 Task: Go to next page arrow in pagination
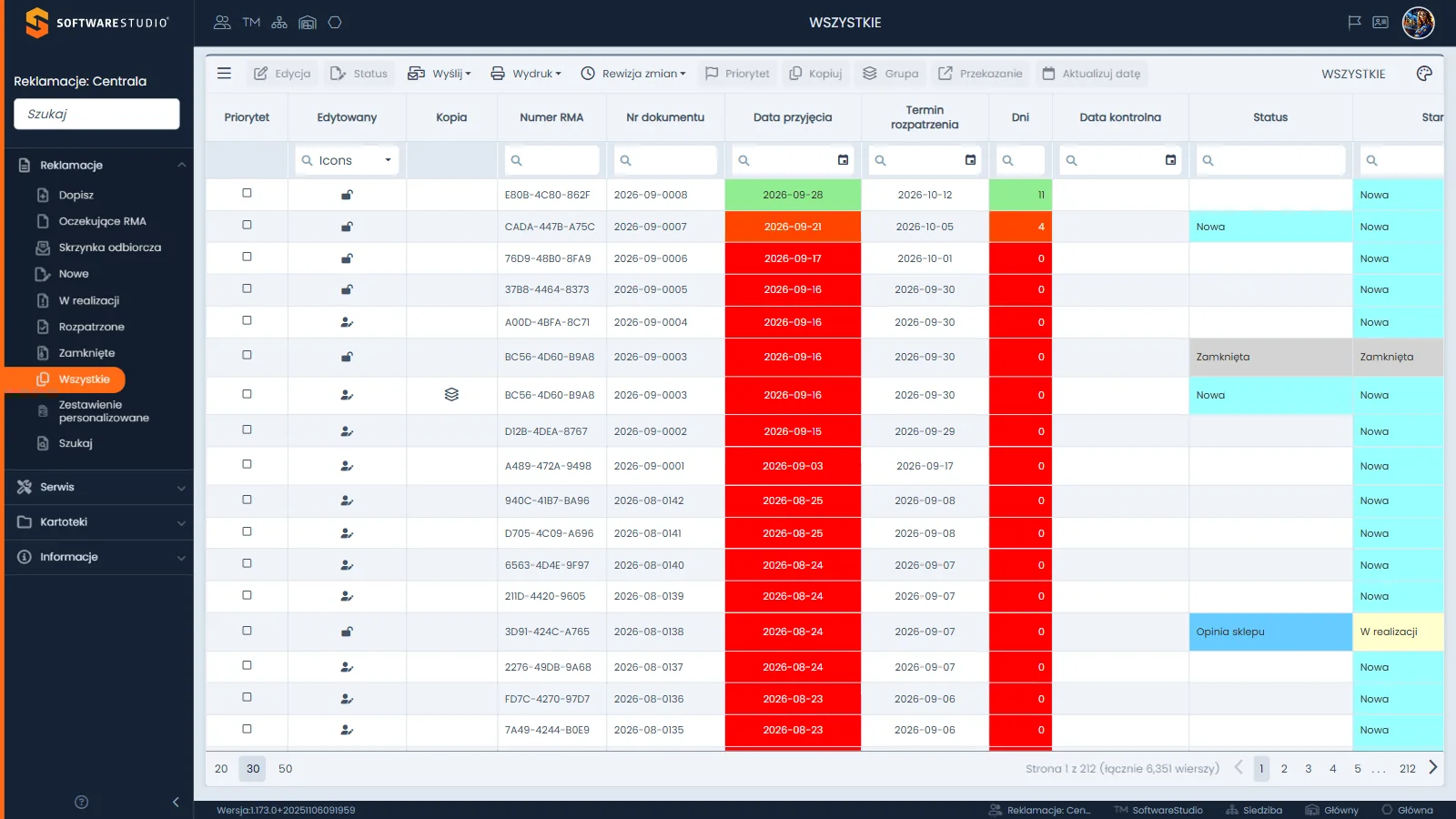(x=1432, y=768)
